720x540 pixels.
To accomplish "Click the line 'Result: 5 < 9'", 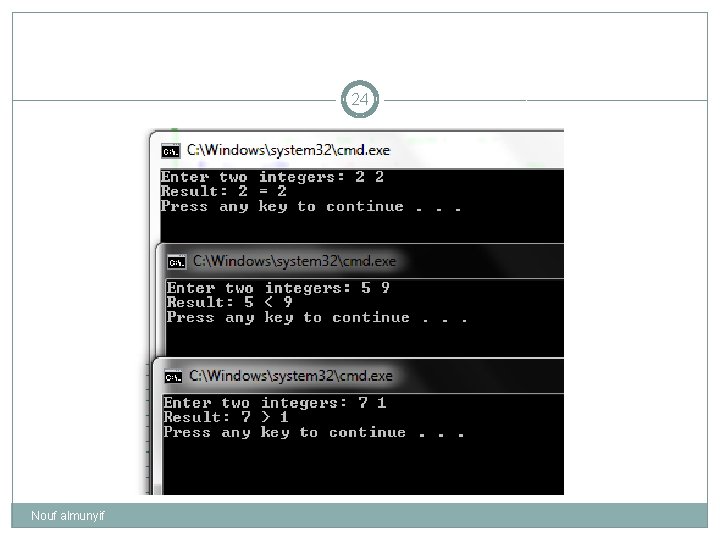I will pos(230,302).
